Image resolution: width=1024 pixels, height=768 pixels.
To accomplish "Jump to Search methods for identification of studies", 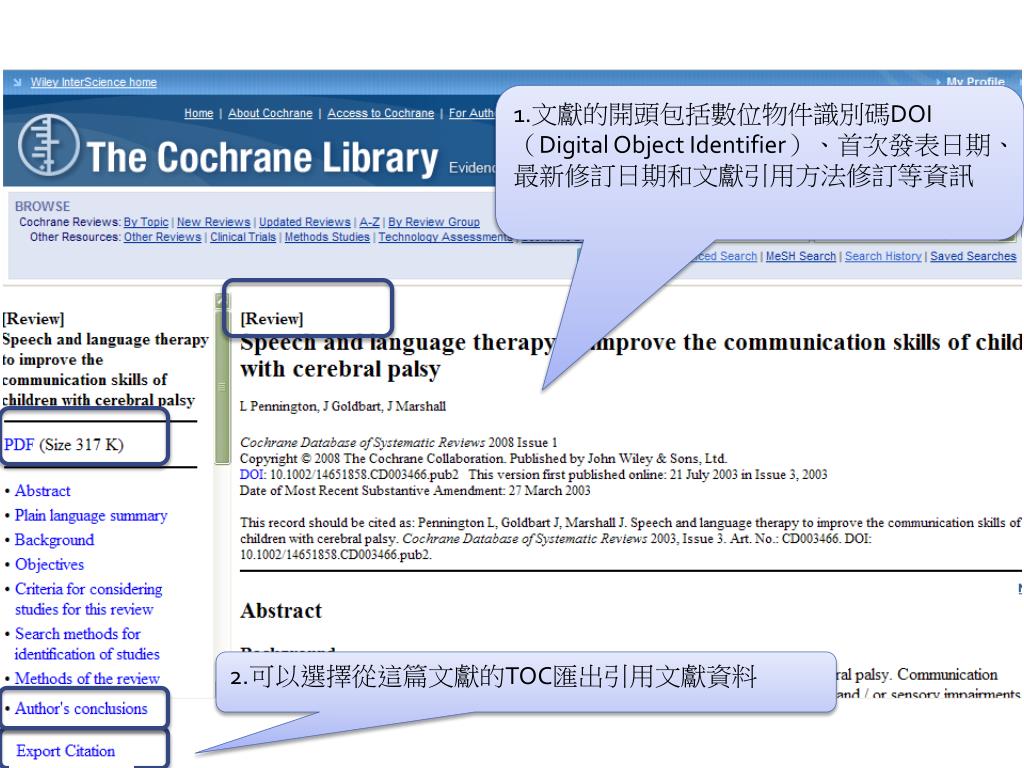I will click(87, 644).
